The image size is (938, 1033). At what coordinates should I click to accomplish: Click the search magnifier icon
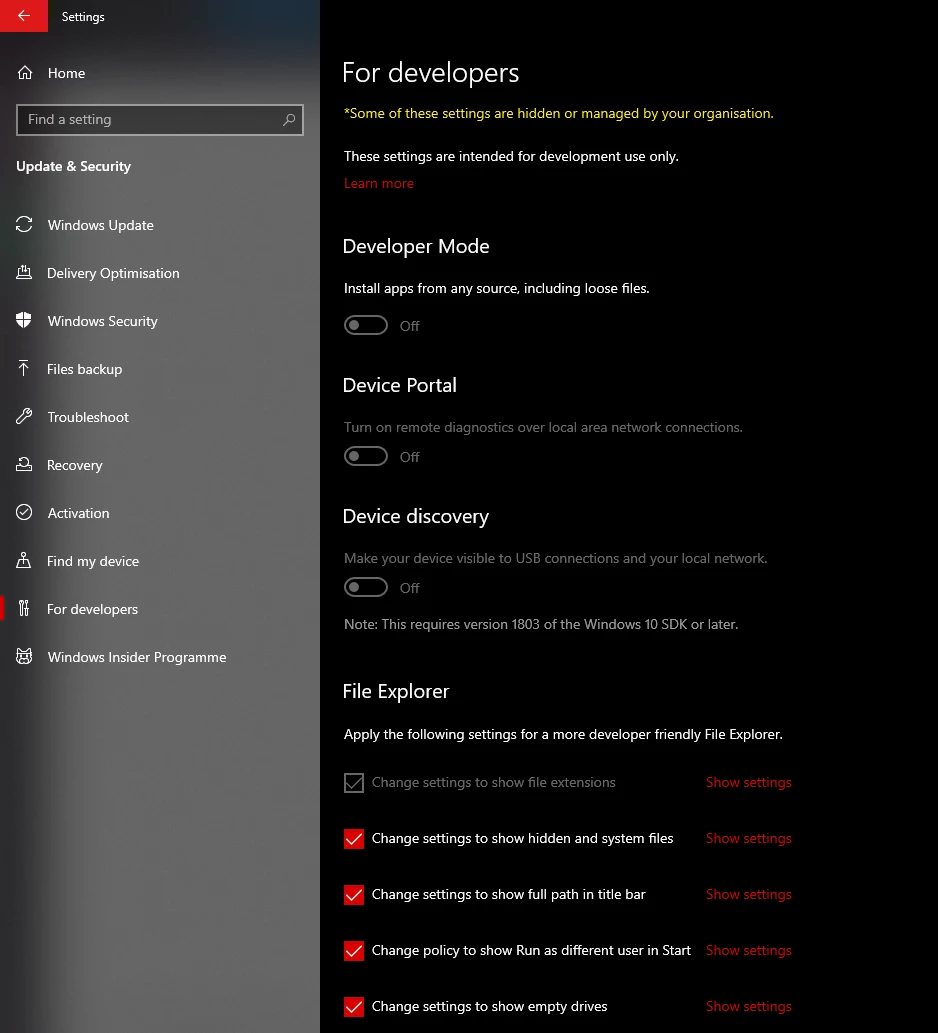(x=289, y=119)
